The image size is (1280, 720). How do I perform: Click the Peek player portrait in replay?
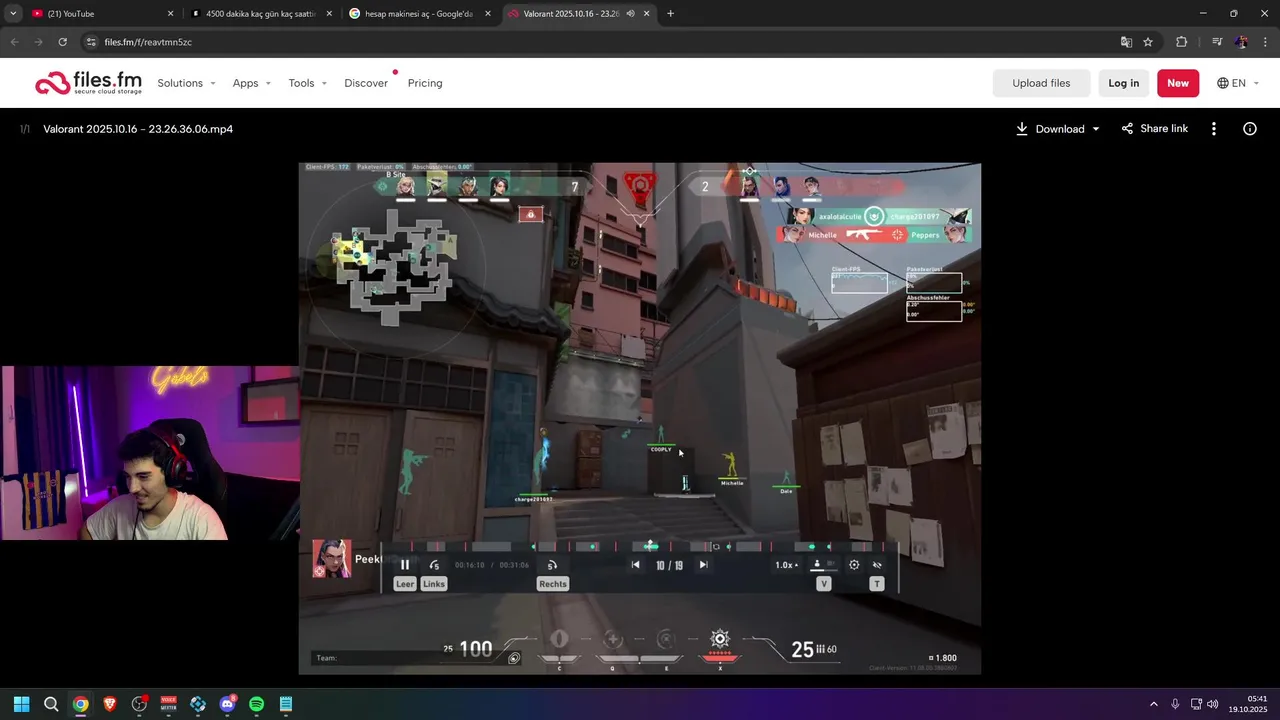332,559
